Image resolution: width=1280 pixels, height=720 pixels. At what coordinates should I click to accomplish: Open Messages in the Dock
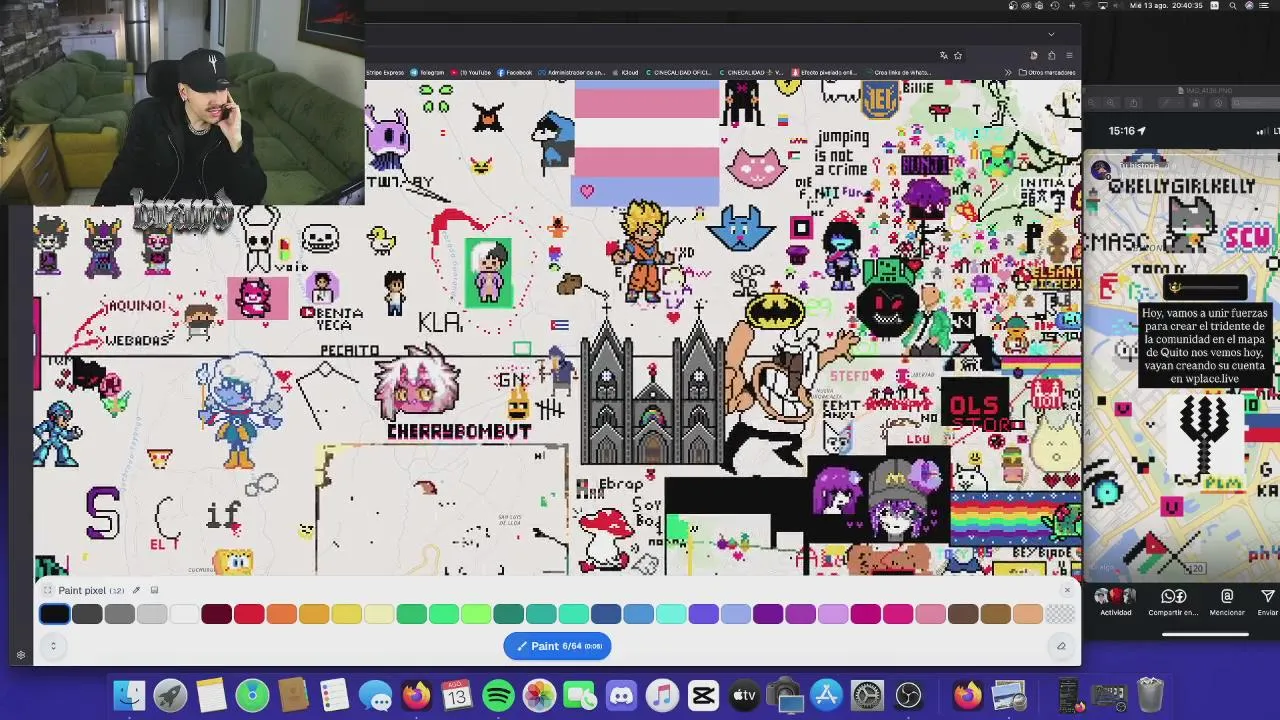375,695
